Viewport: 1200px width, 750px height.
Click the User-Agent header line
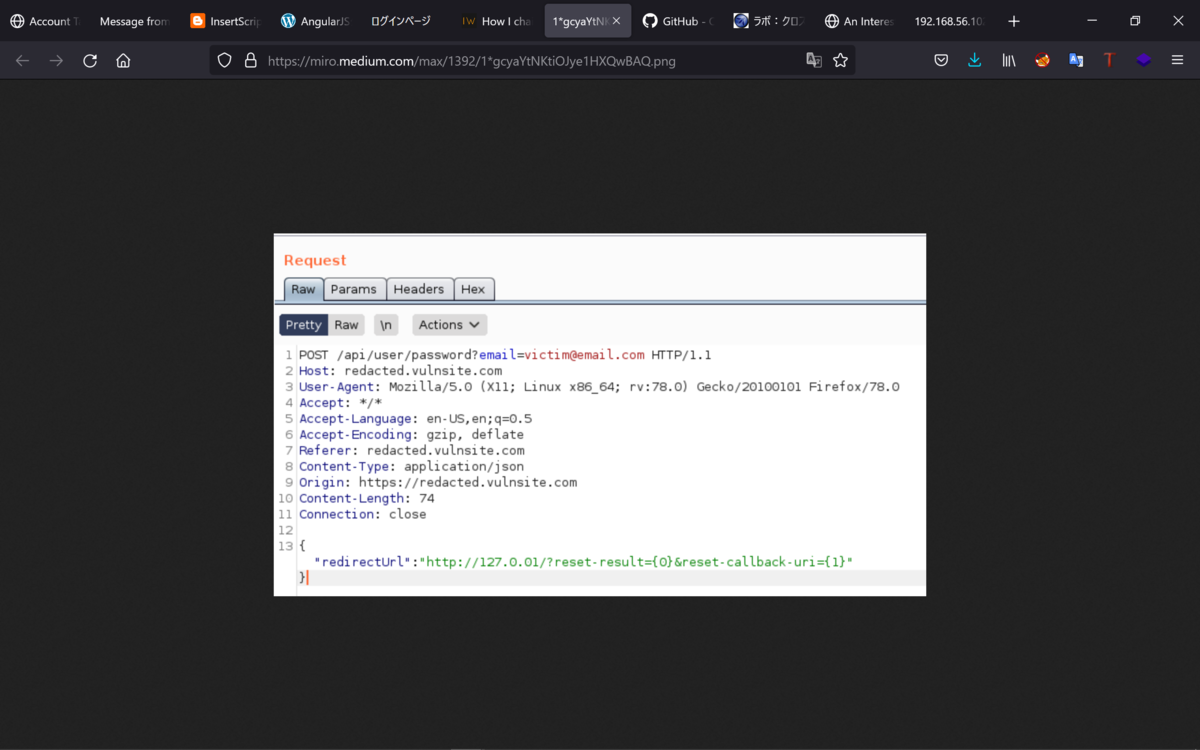[x=599, y=387]
